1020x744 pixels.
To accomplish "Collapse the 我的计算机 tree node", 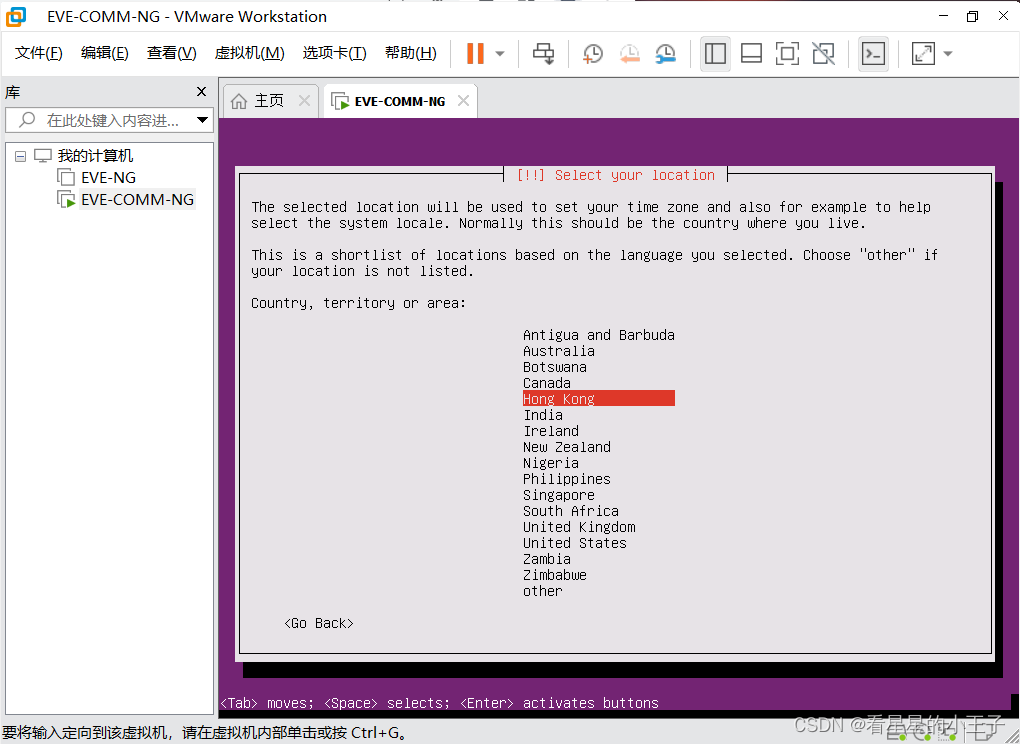I will pyautogui.click(x=20, y=156).
